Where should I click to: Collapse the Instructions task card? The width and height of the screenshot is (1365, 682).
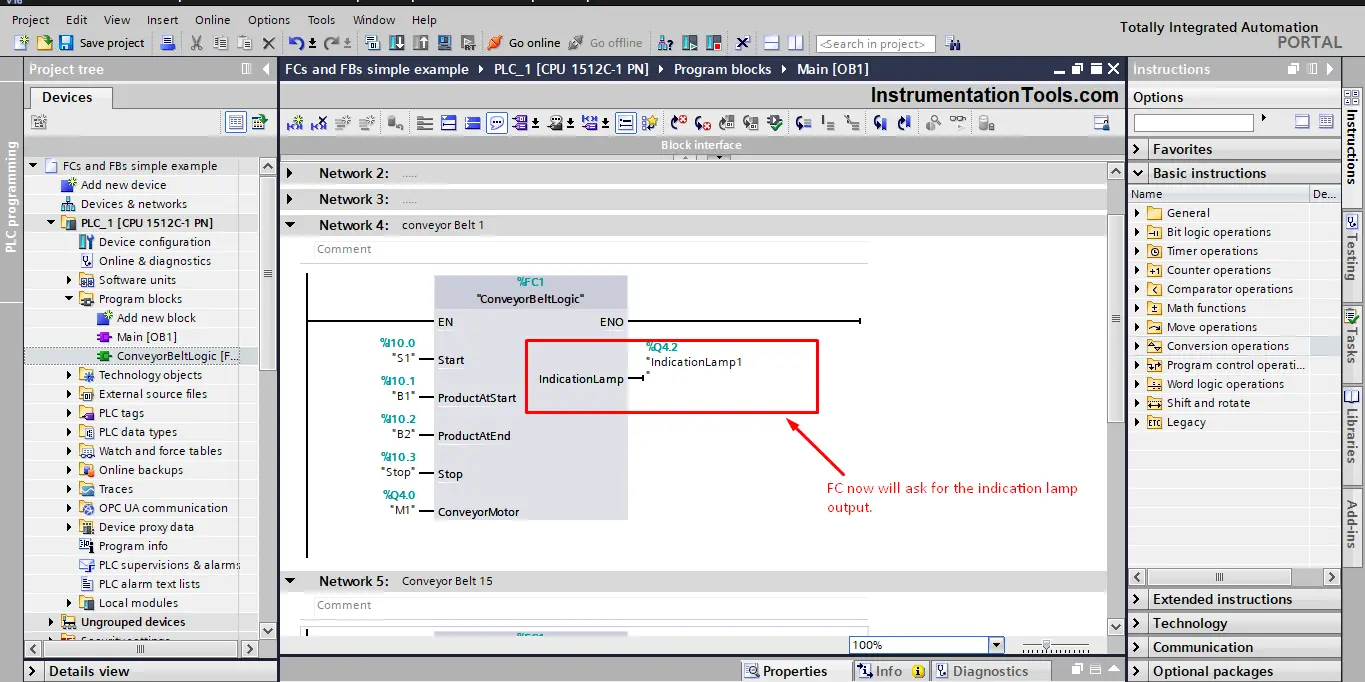[x=1329, y=69]
